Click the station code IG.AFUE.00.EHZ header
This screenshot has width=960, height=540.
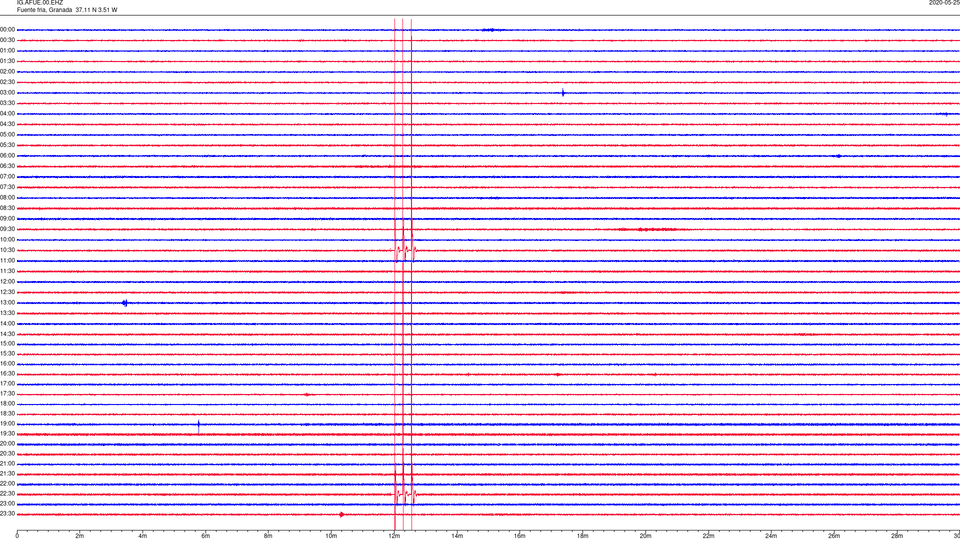click(x=40, y=2)
